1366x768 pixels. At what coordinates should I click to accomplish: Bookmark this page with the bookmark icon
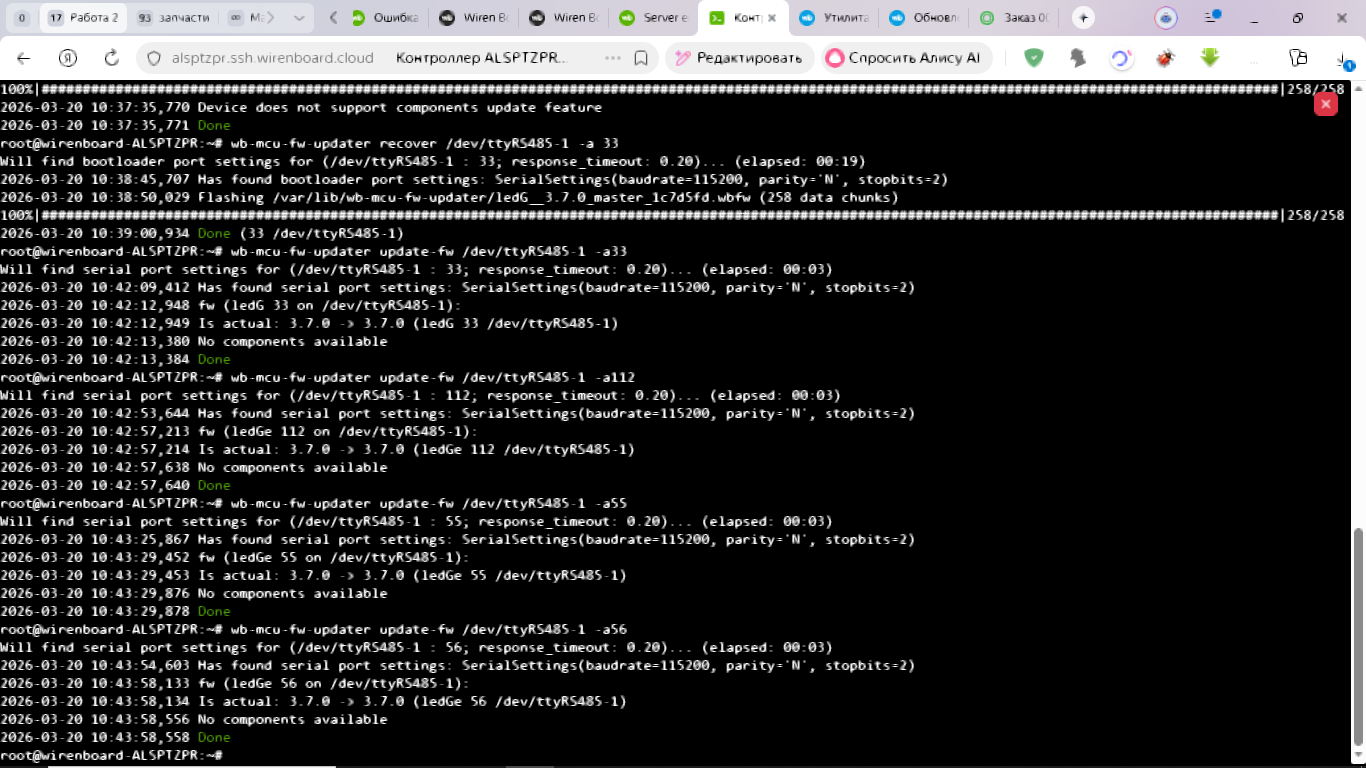click(x=641, y=58)
